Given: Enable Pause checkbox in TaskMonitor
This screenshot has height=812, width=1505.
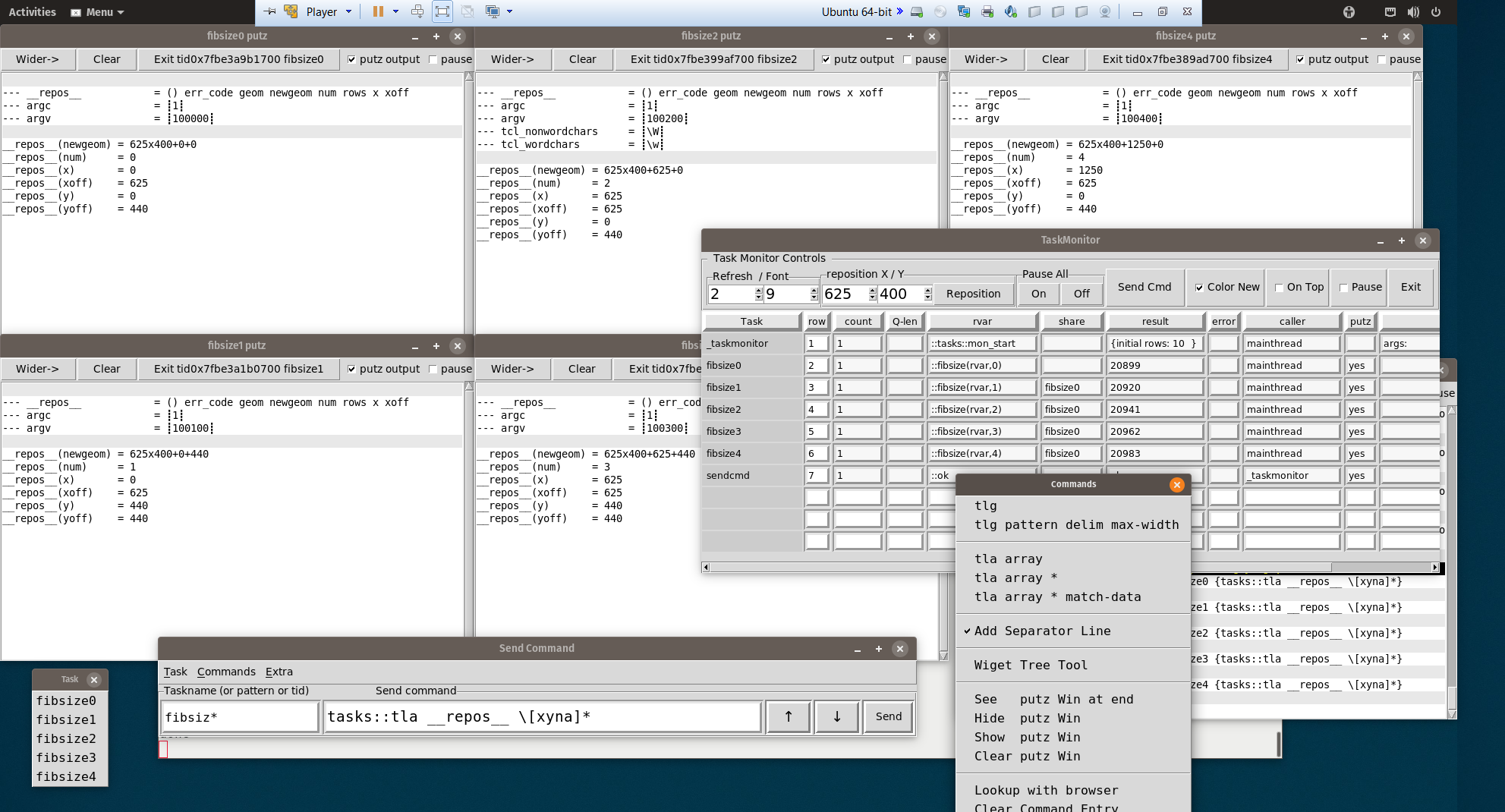Looking at the screenshot, I should 1343,288.
